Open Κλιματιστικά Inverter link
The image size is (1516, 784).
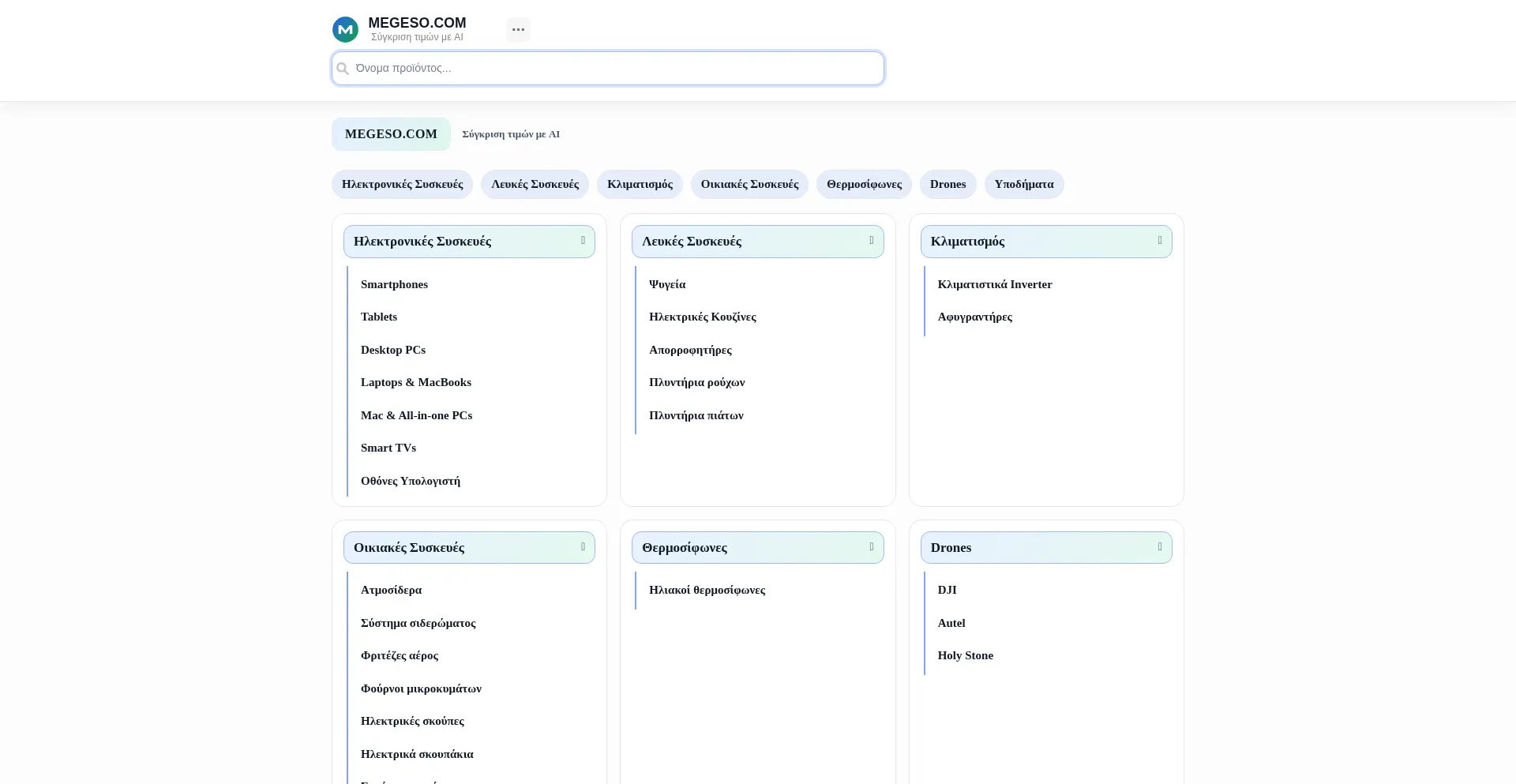click(994, 284)
